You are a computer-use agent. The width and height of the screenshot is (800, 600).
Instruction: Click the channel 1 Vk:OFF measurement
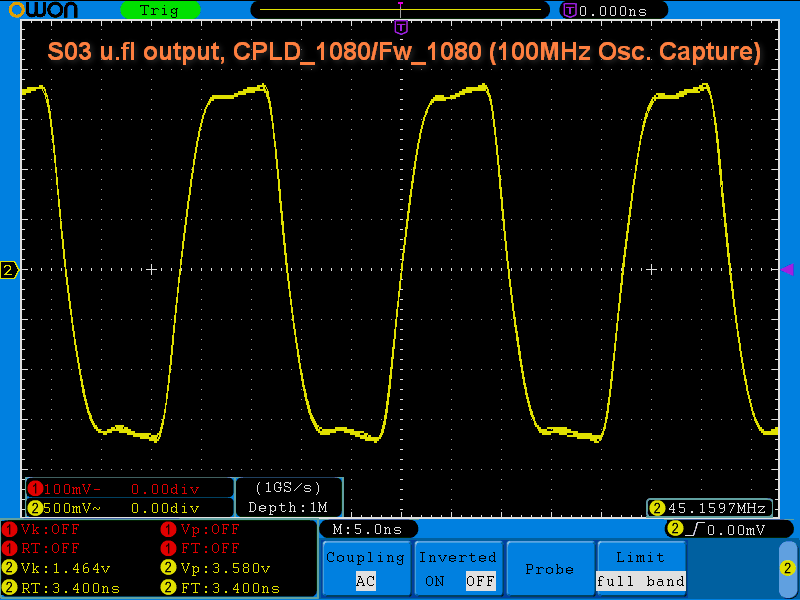50,529
